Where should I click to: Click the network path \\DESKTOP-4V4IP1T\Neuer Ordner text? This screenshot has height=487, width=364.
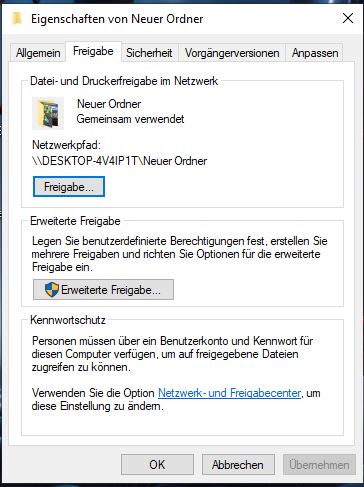(120, 161)
